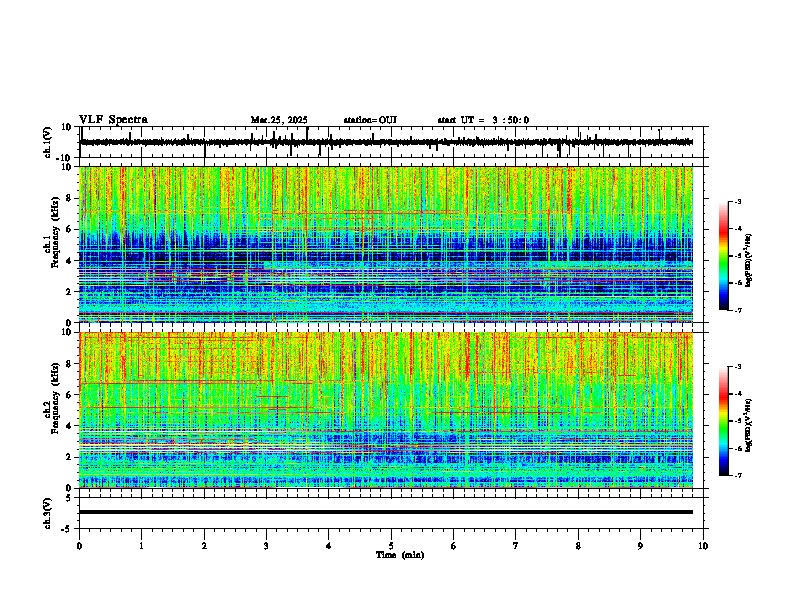Select the date text "Mar.25, 2025"
The image size is (792, 612).
(x=279, y=120)
